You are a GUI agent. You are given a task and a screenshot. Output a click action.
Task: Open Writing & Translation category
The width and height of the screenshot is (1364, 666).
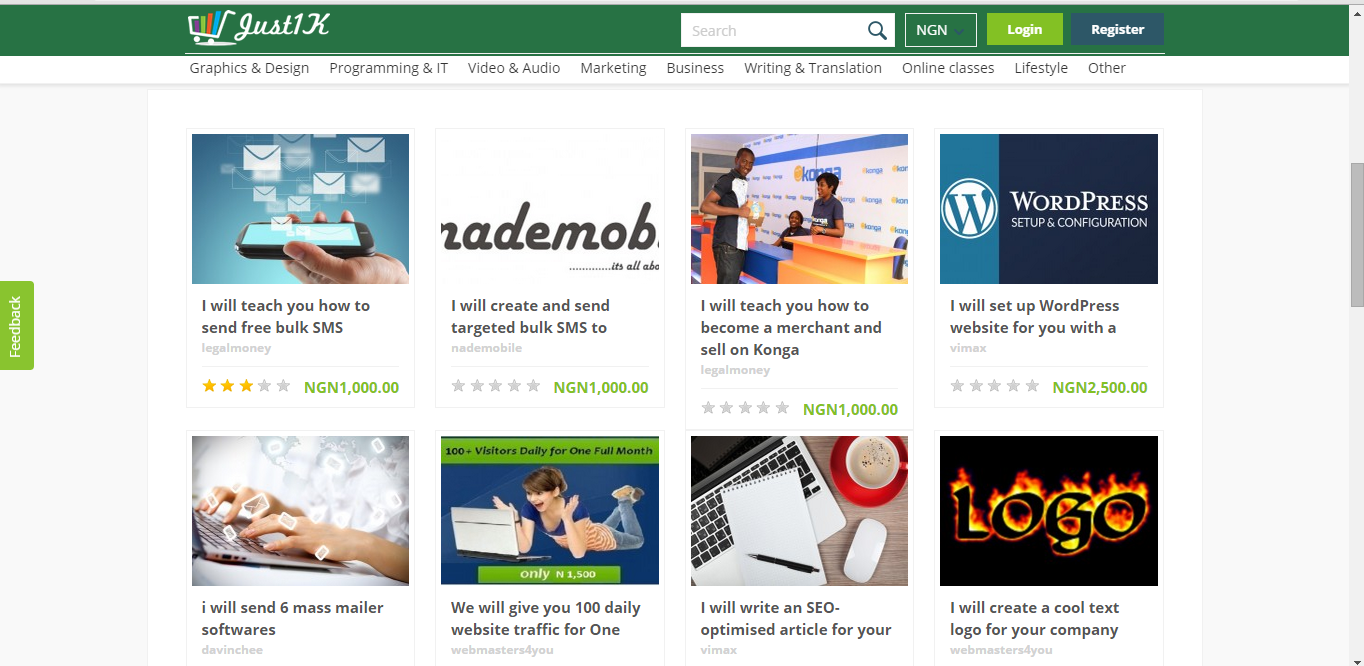813,68
